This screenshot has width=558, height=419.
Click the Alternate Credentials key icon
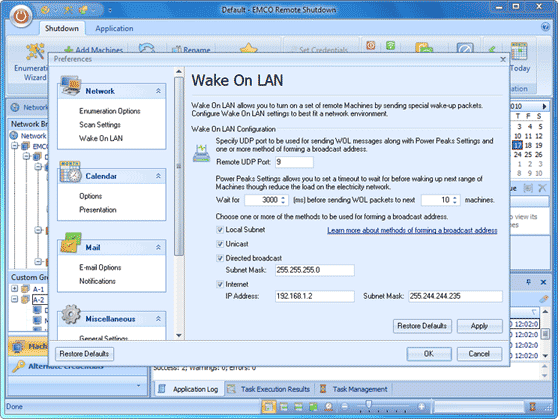click(x=19, y=366)
